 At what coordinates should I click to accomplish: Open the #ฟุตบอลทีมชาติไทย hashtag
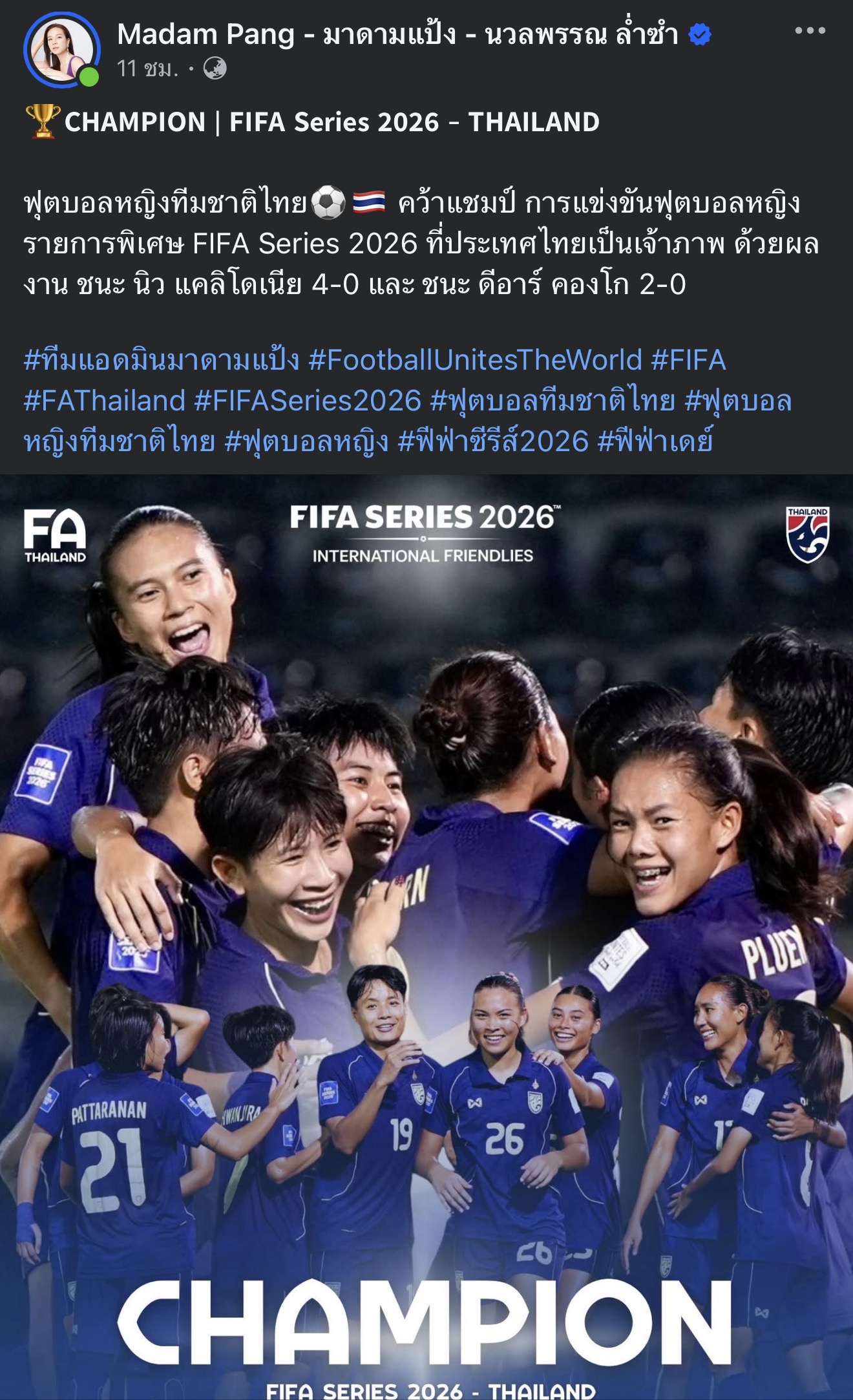coord(553,401)
